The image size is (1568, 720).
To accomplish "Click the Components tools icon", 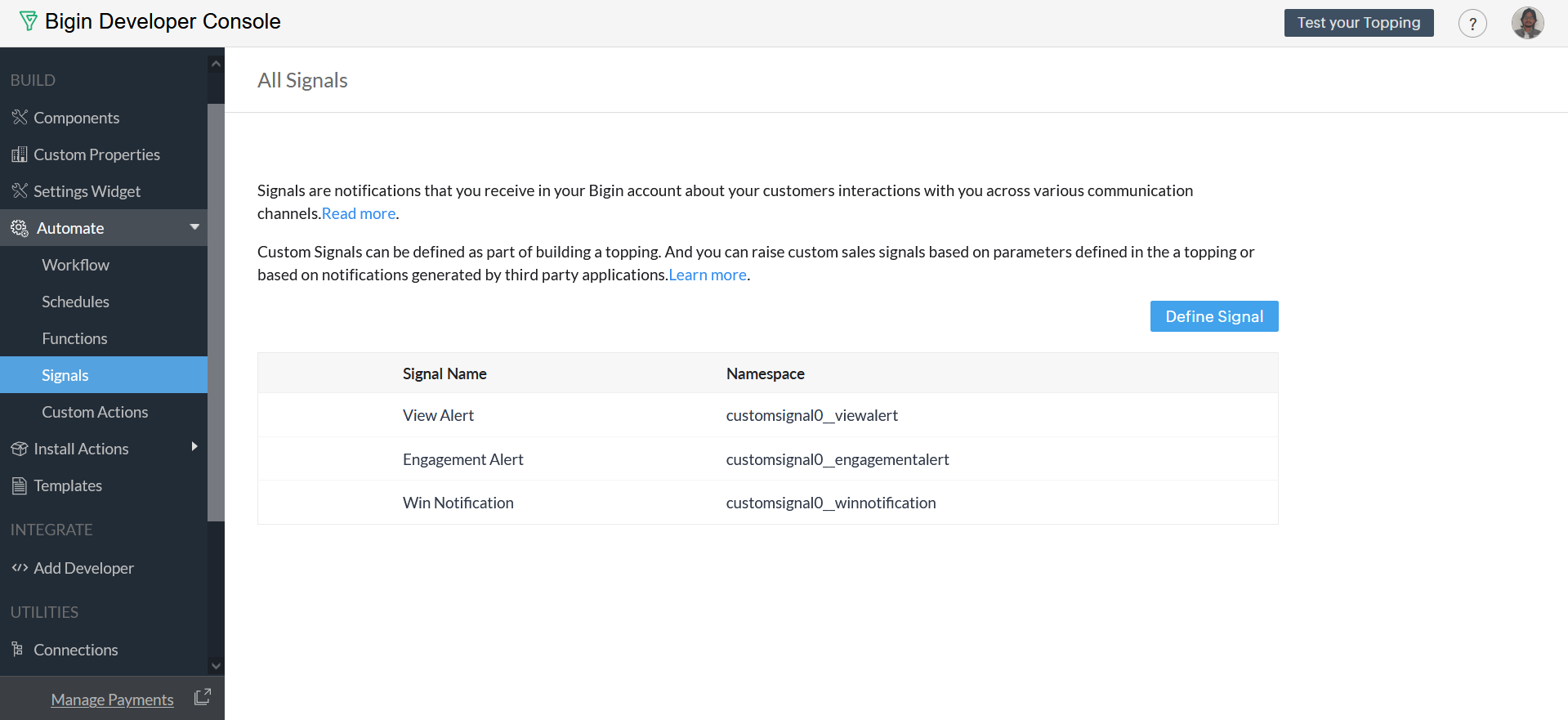I will click(20, 118).
